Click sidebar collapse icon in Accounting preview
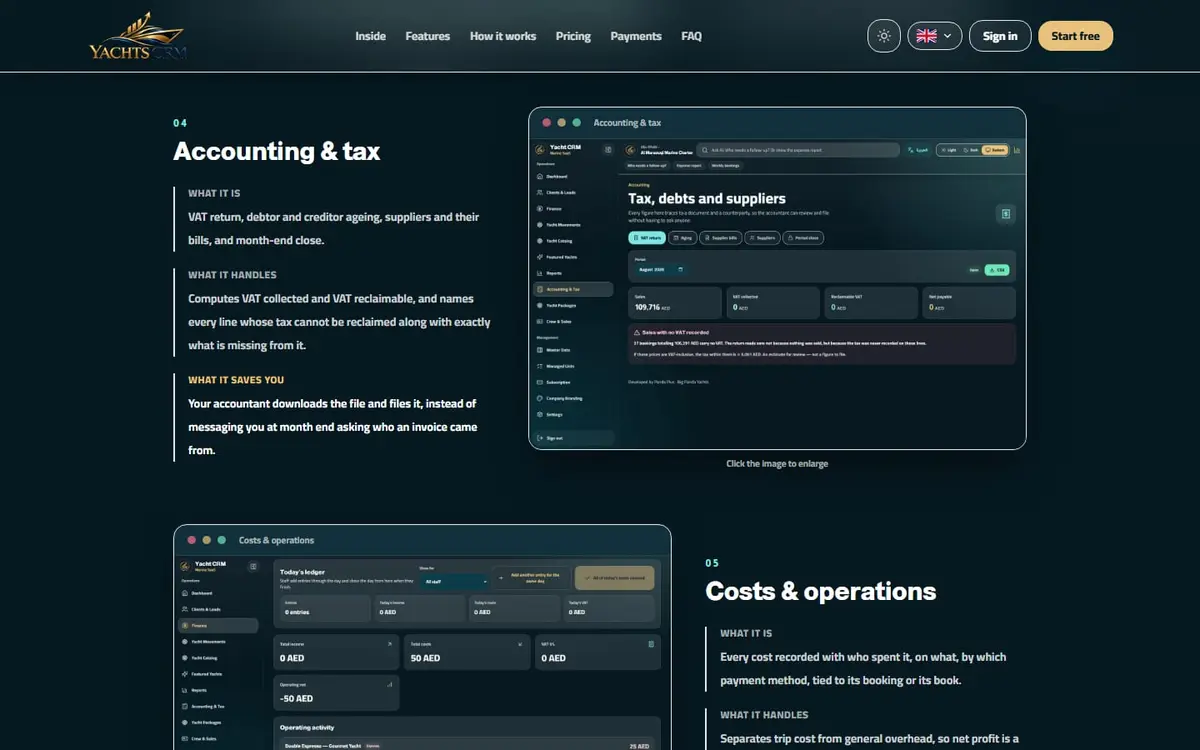This screenshot has height=750, width=1200. pyautogui.click(x=608, y=150)
